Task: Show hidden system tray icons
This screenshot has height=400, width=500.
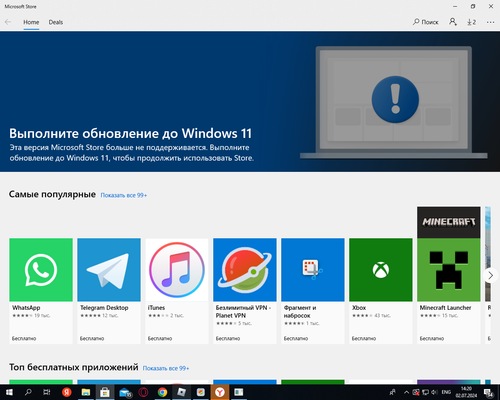Action: pyautogui.click(x=406, y=392)
